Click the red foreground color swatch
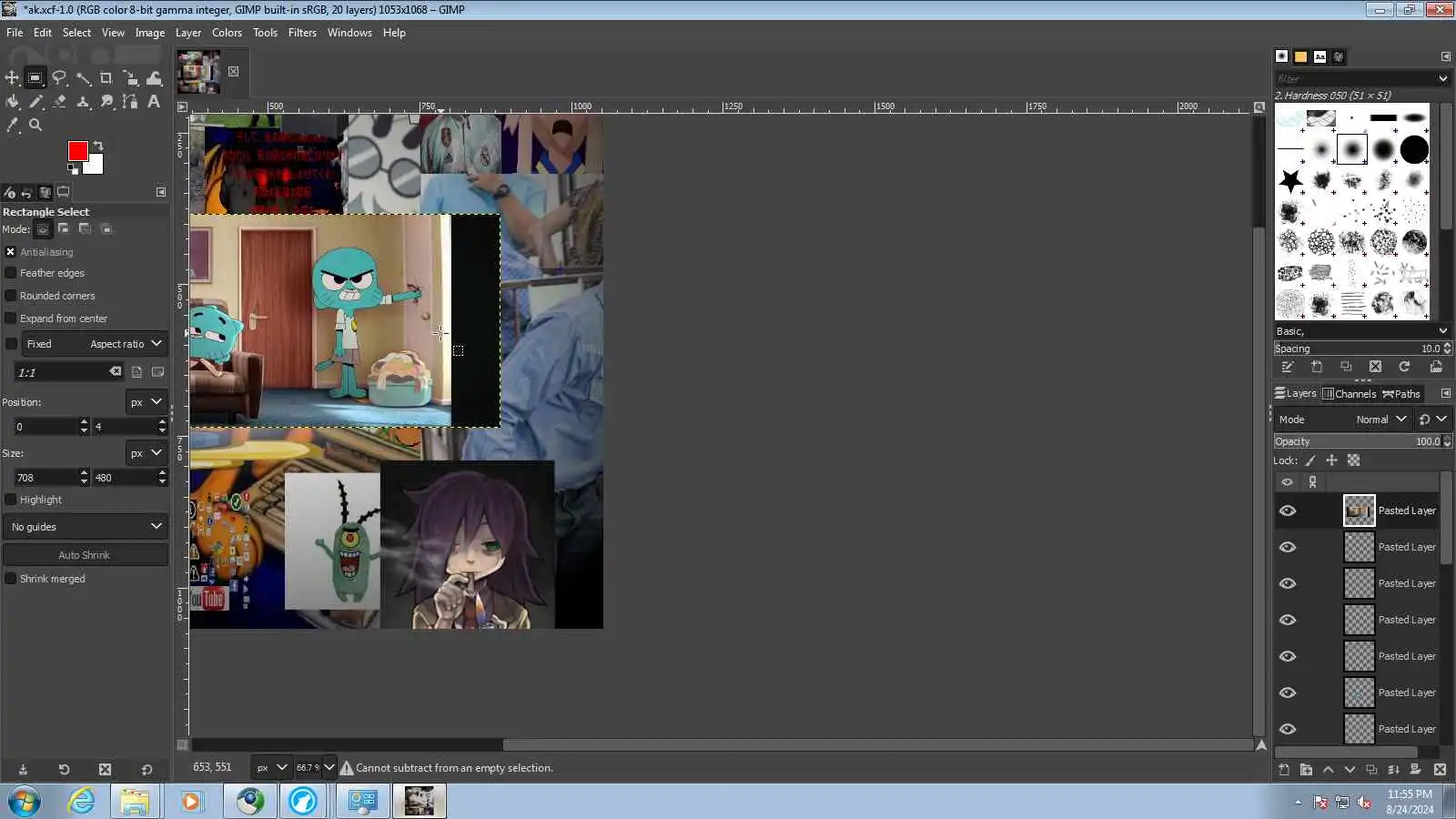The width and height of the screenshot is (1456, 819). pos(77,150)
